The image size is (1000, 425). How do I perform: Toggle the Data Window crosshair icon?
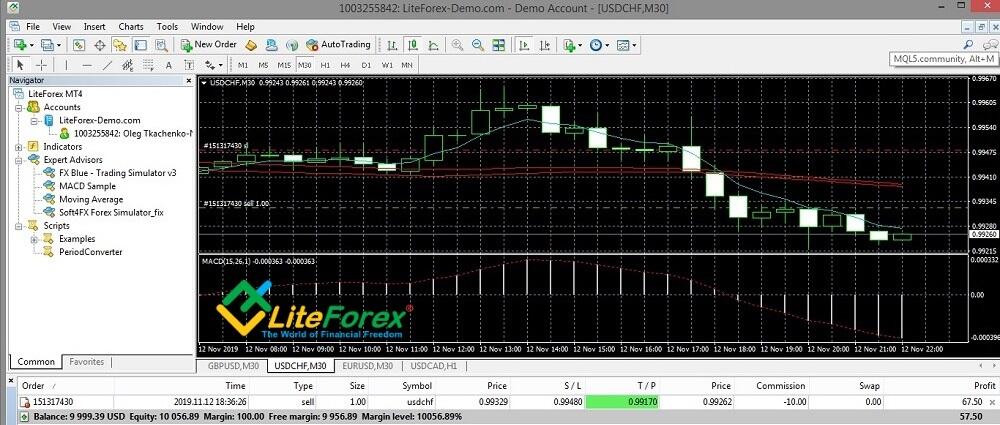tap(99, 45)
